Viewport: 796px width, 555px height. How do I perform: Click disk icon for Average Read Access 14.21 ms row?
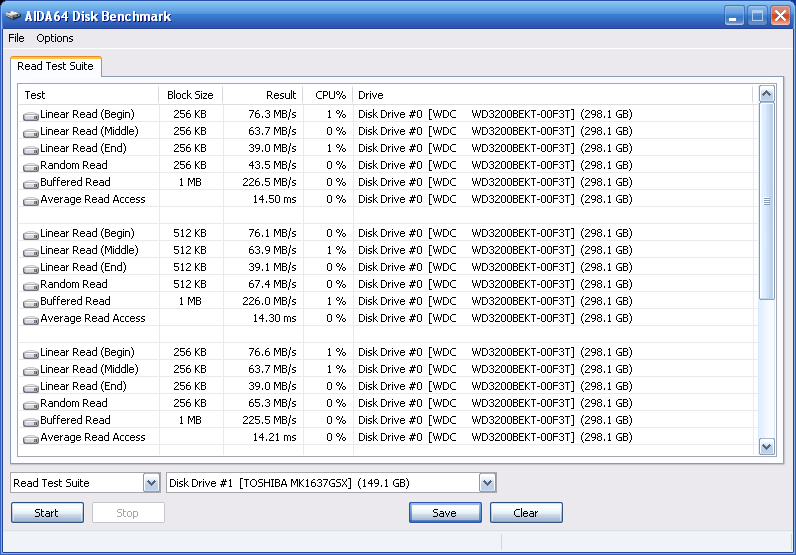(31, 438)
